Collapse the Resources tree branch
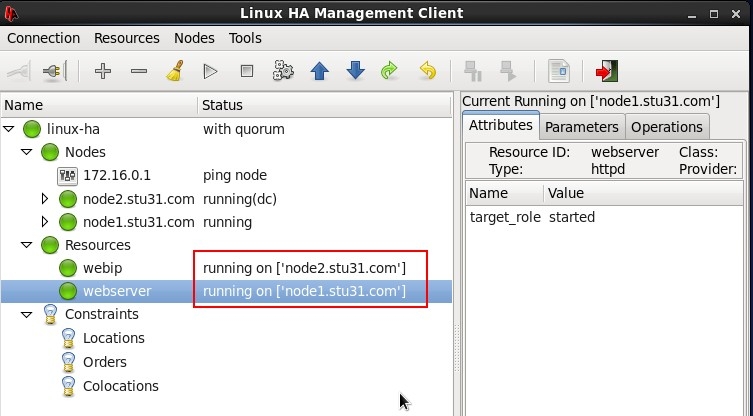The width and height of the screenshot is (753, 416). tap(27, 245)
